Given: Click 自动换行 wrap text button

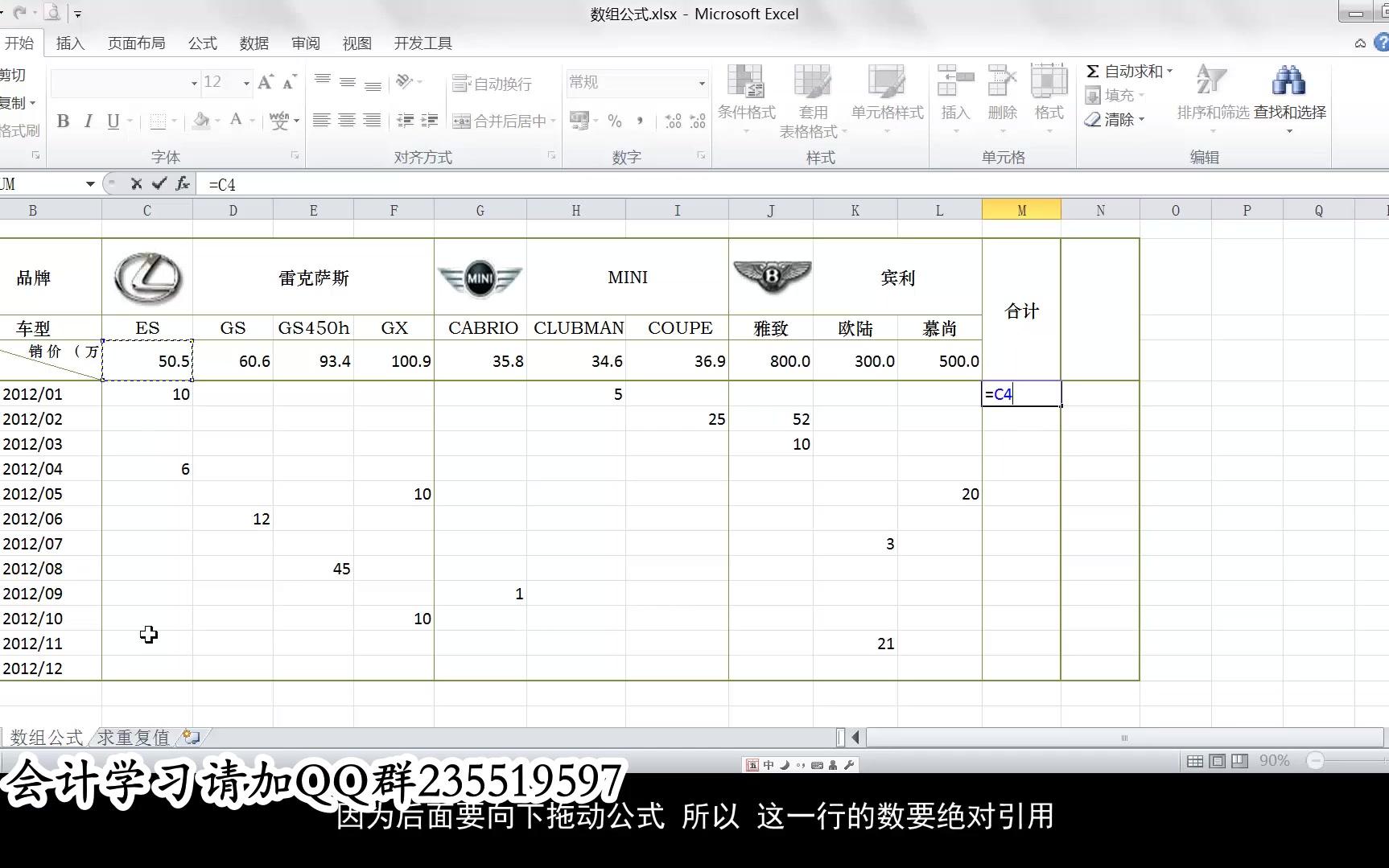Looking at the screenshot, I should point(492,84).
